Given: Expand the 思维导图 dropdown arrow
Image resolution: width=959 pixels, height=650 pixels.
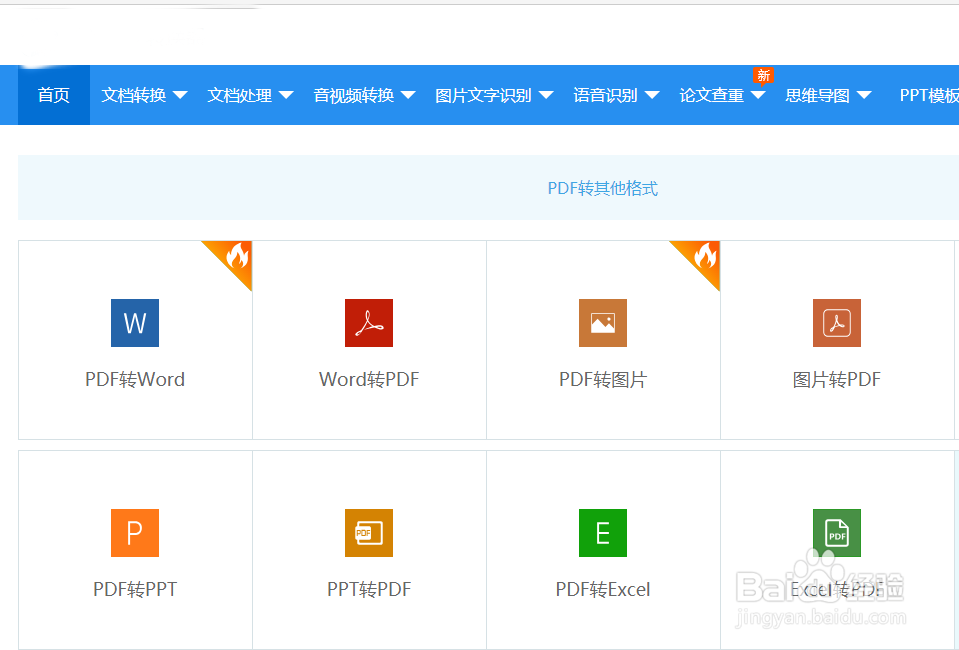Looking at the screenshot, I should coord(864,95).
